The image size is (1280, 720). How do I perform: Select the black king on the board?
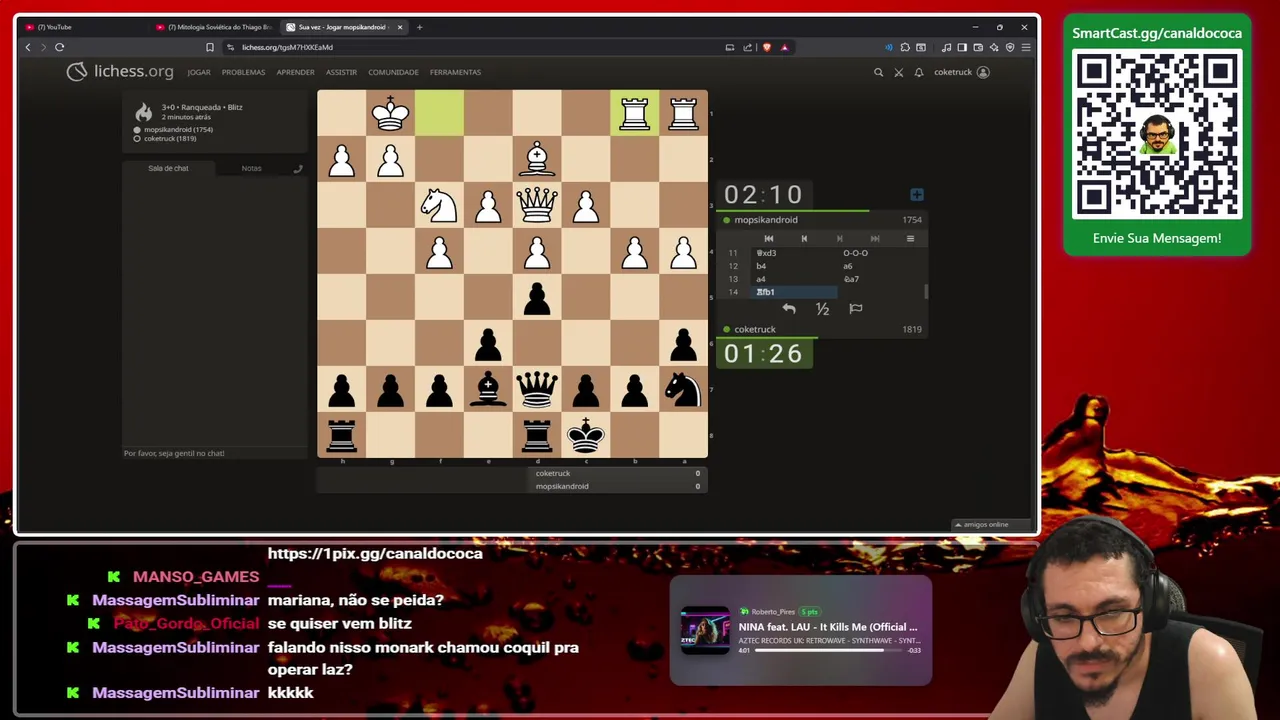pos(586,435)
